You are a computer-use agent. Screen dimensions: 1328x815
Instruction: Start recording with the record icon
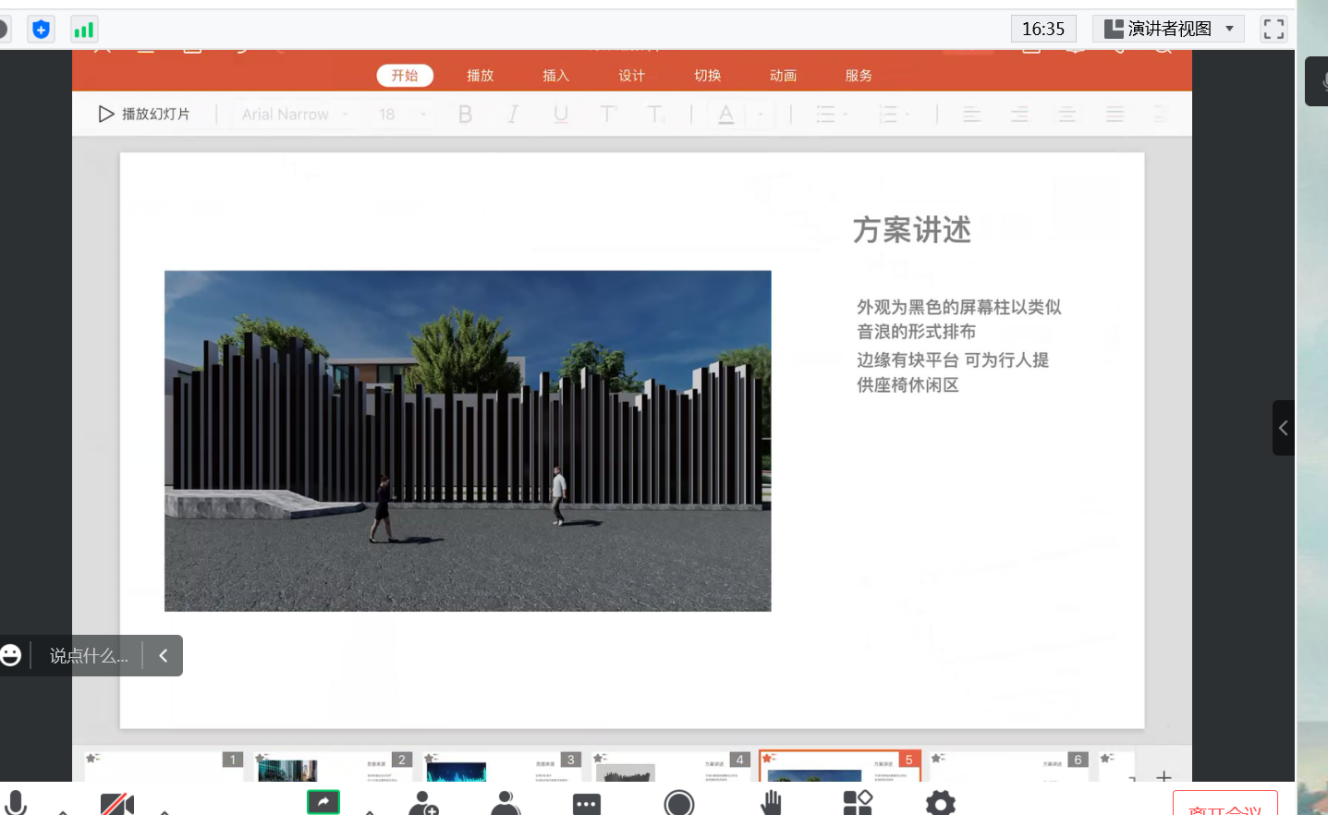tap(679, 803)
